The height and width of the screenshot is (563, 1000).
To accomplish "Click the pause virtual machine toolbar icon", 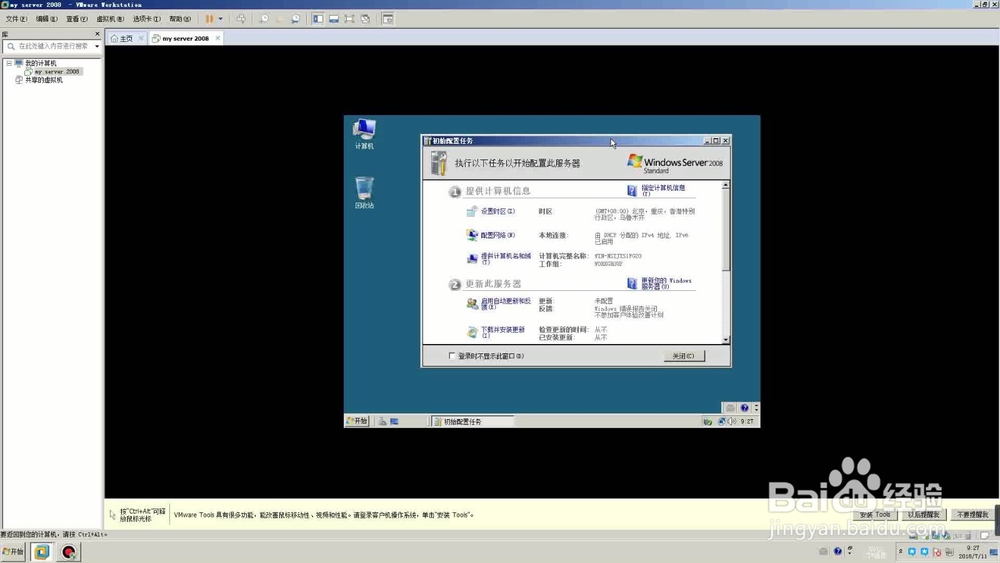I will tap(209, 19).
